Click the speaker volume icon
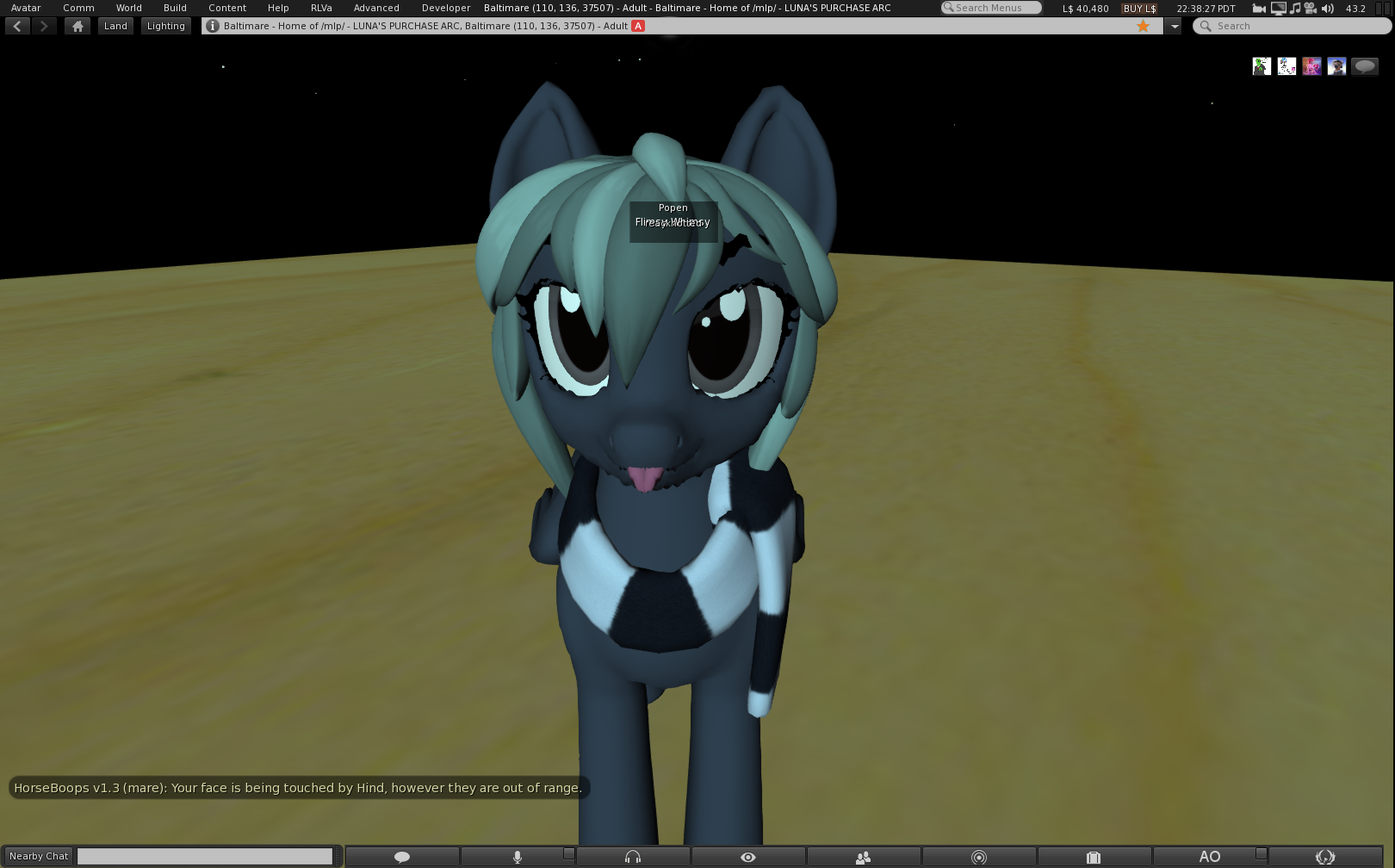This screenshot has height=868, width=1395. [1327, 9]
